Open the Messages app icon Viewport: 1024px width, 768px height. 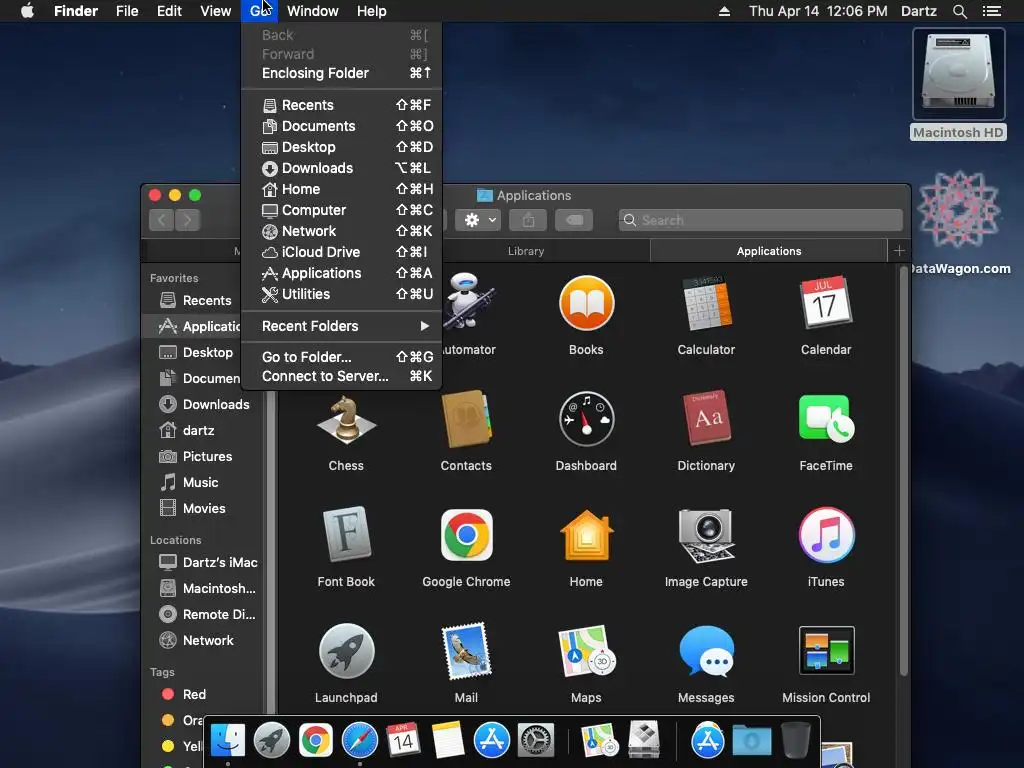coord(706,651)
